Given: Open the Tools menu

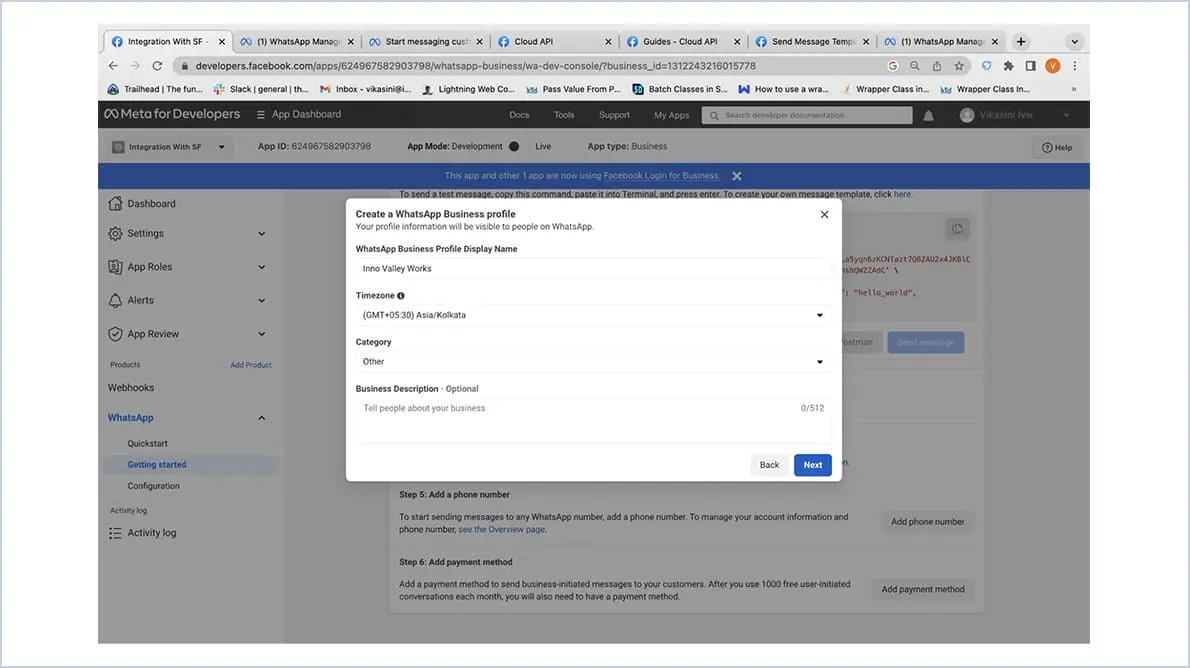Looking at the screenshot, I should 564,115.
